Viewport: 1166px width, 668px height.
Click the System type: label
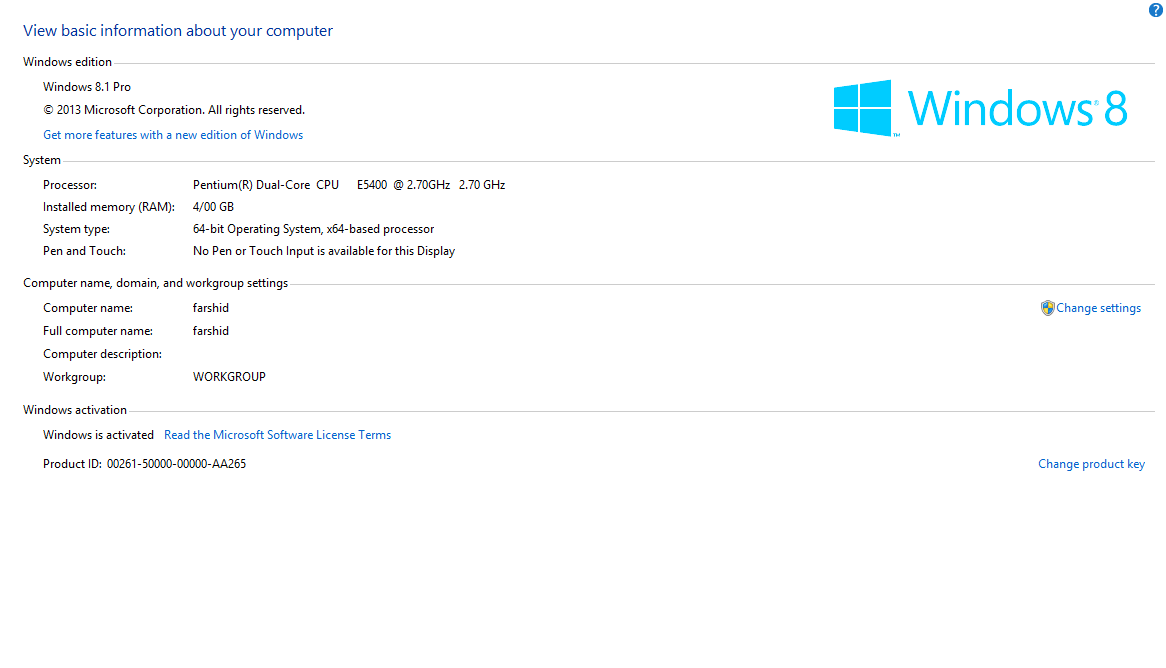77,229
